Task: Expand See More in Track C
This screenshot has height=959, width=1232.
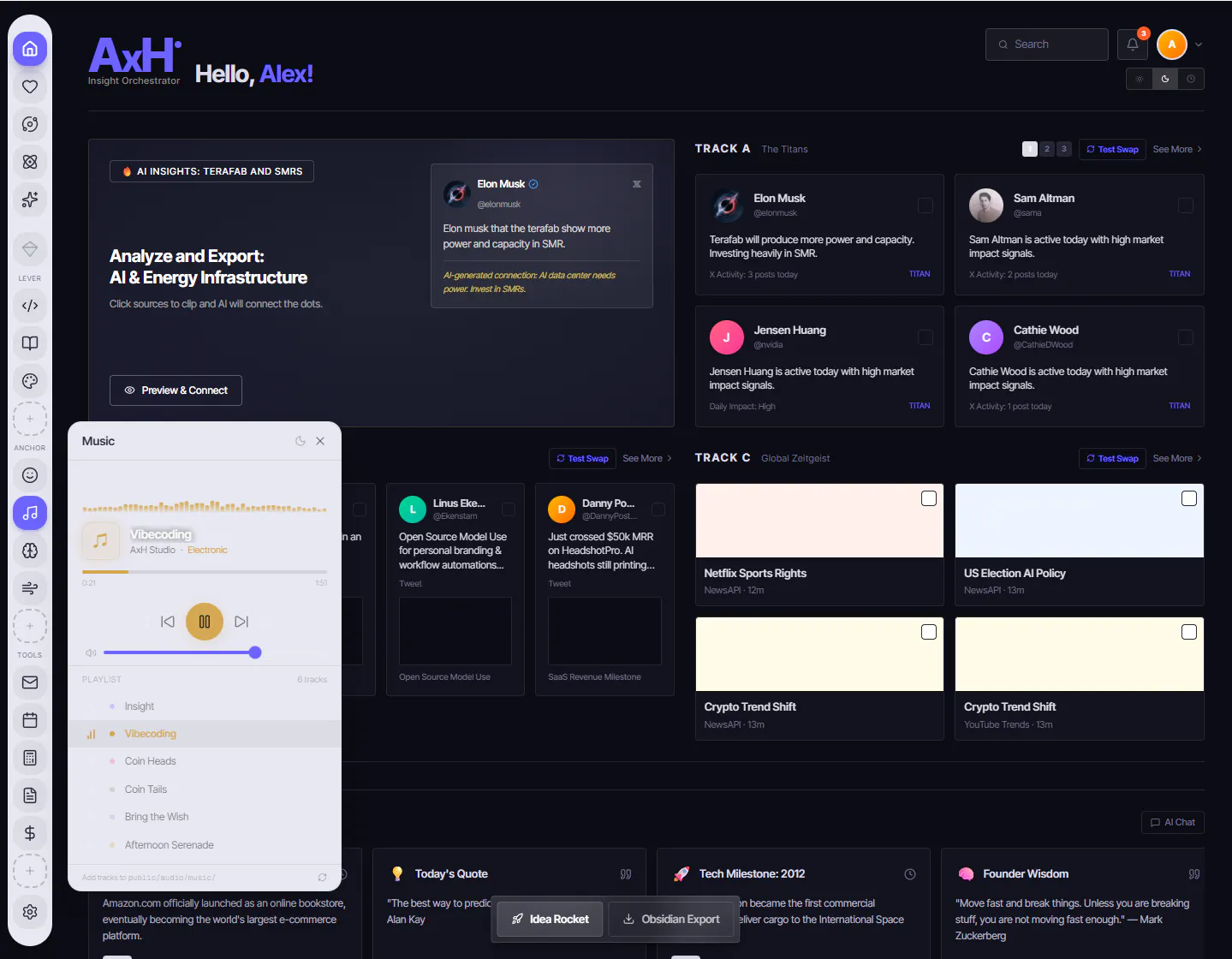Action: coord(1177,458)
